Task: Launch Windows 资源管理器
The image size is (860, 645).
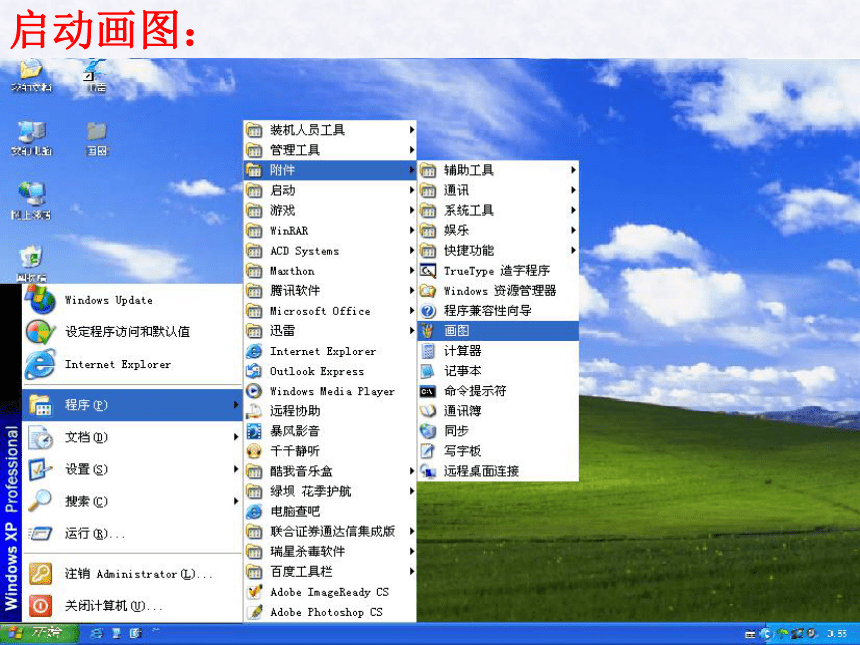Action: click(498, 291)
